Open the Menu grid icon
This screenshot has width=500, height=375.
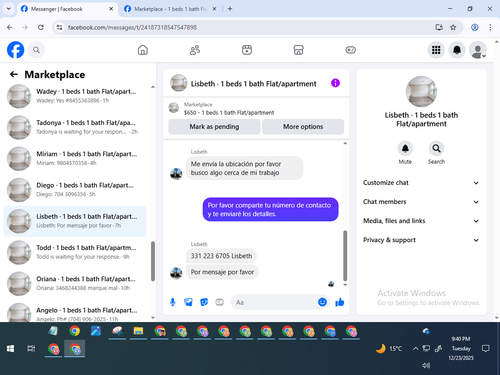click(436, 50)
